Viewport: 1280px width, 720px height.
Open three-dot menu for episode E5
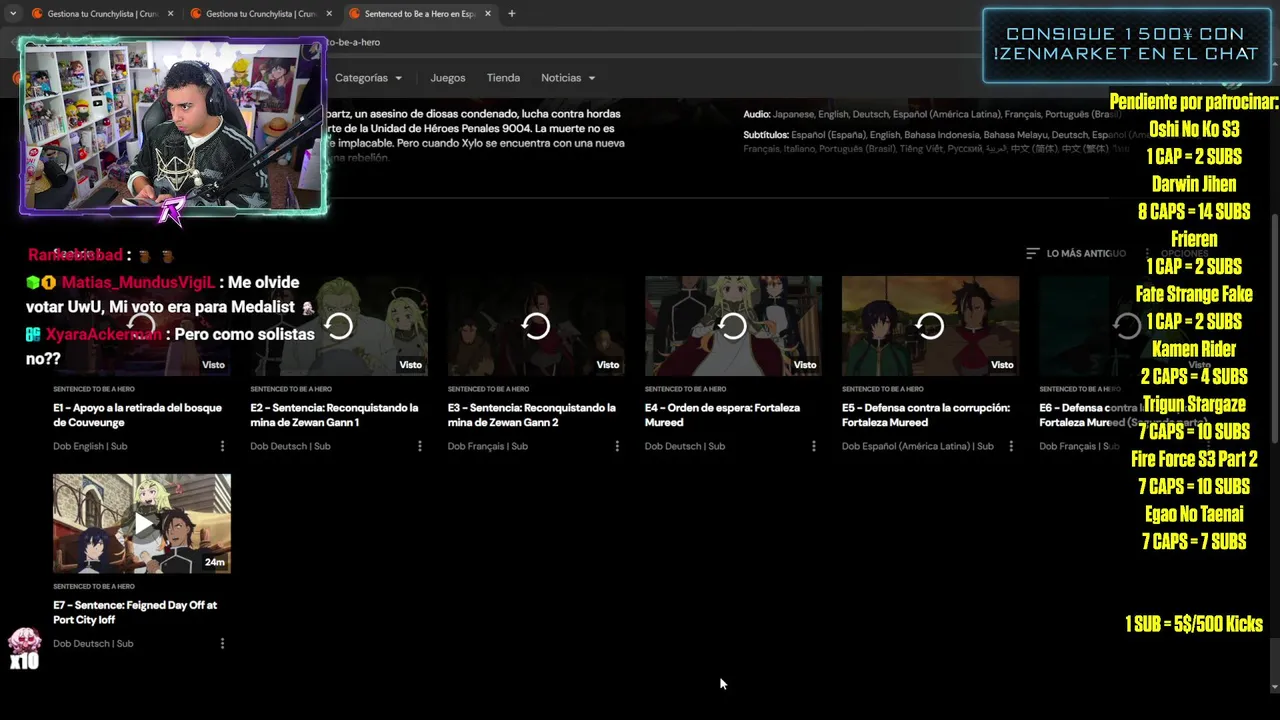click(x=1010, y=446)
